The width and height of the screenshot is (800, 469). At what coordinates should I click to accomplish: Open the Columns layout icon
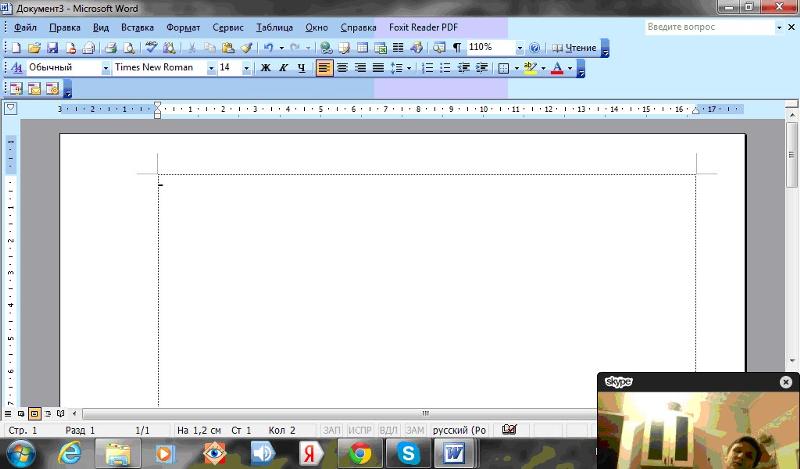[398, 48]
